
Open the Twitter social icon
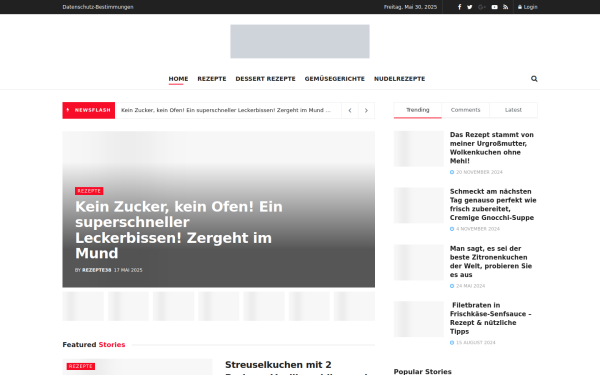point(470,7)
